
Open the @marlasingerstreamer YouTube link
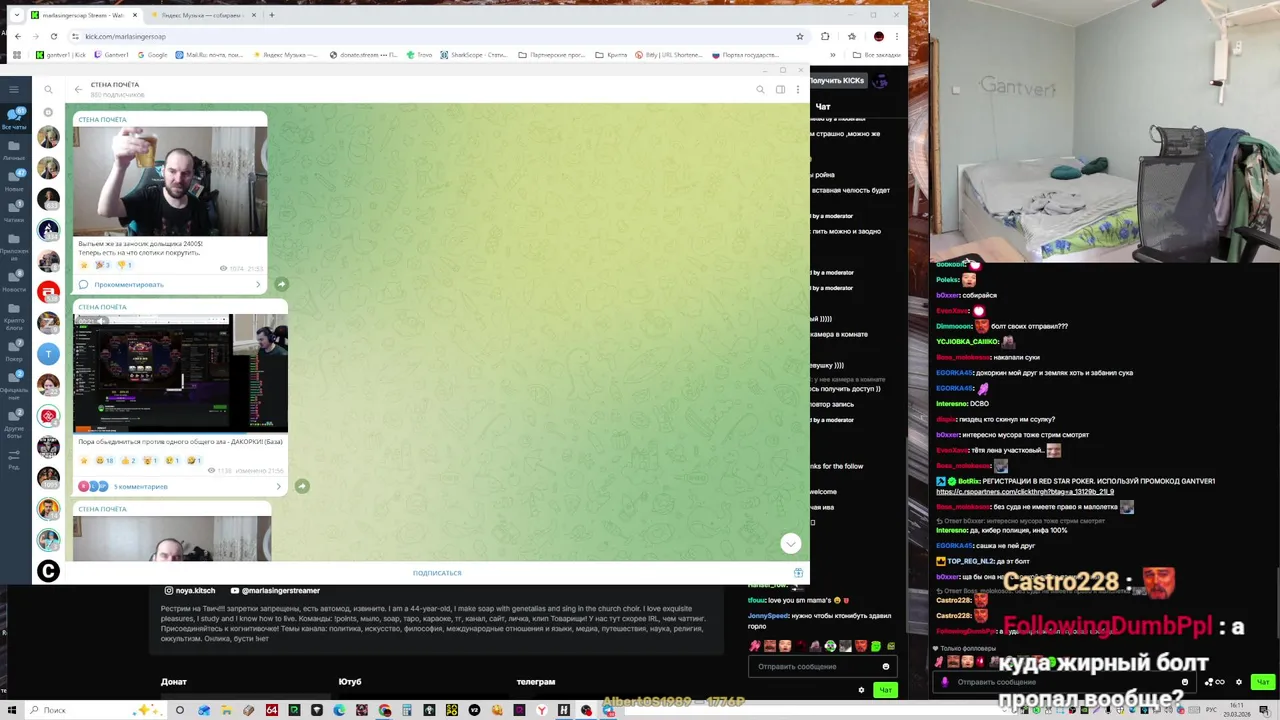[274, 591]
